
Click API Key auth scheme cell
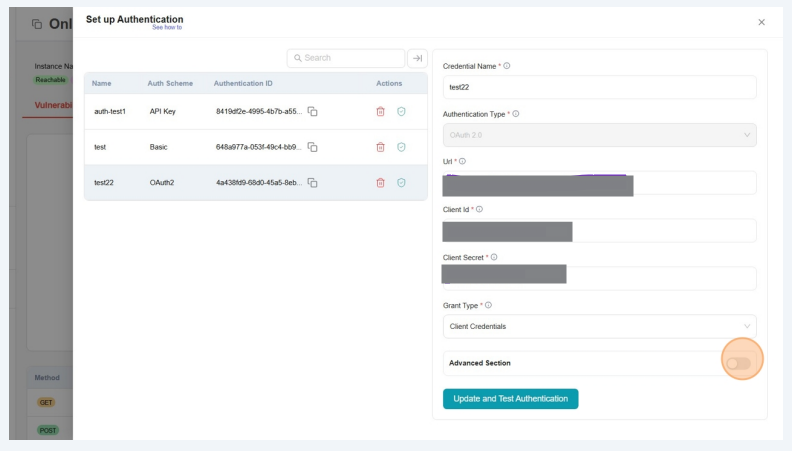pyautogui.click(x=163, y=112)
